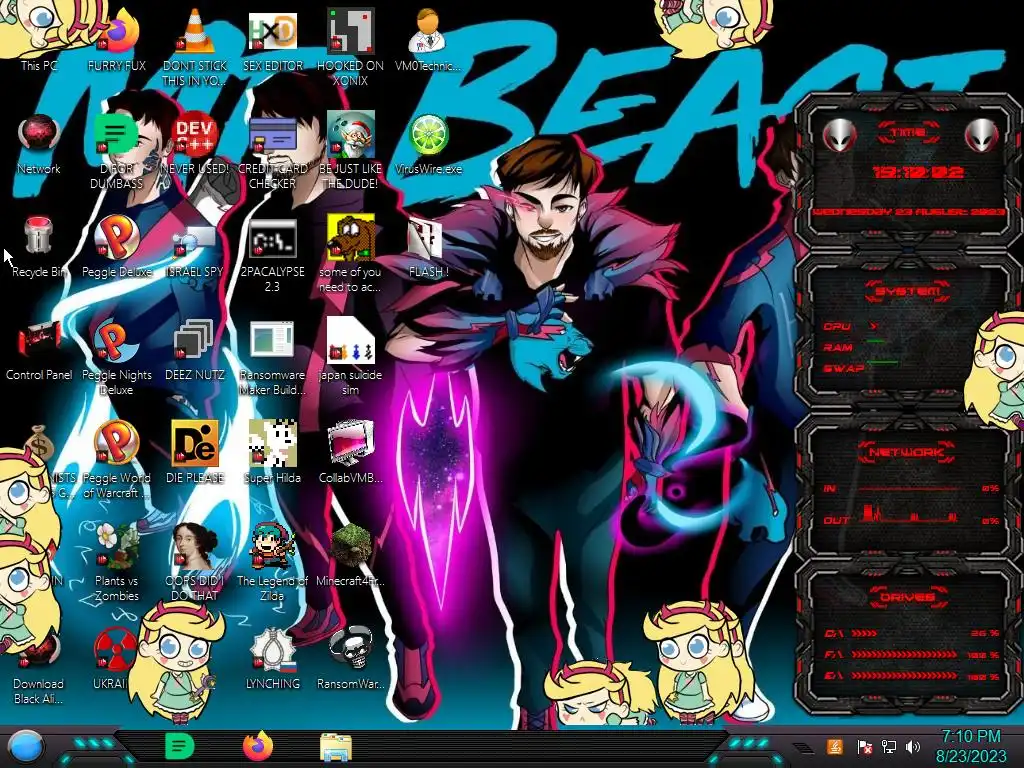The height and width of the screenshot is (768, 1024).
Task: Click the C:\ drive usage bar
Action: coord(912,633)
